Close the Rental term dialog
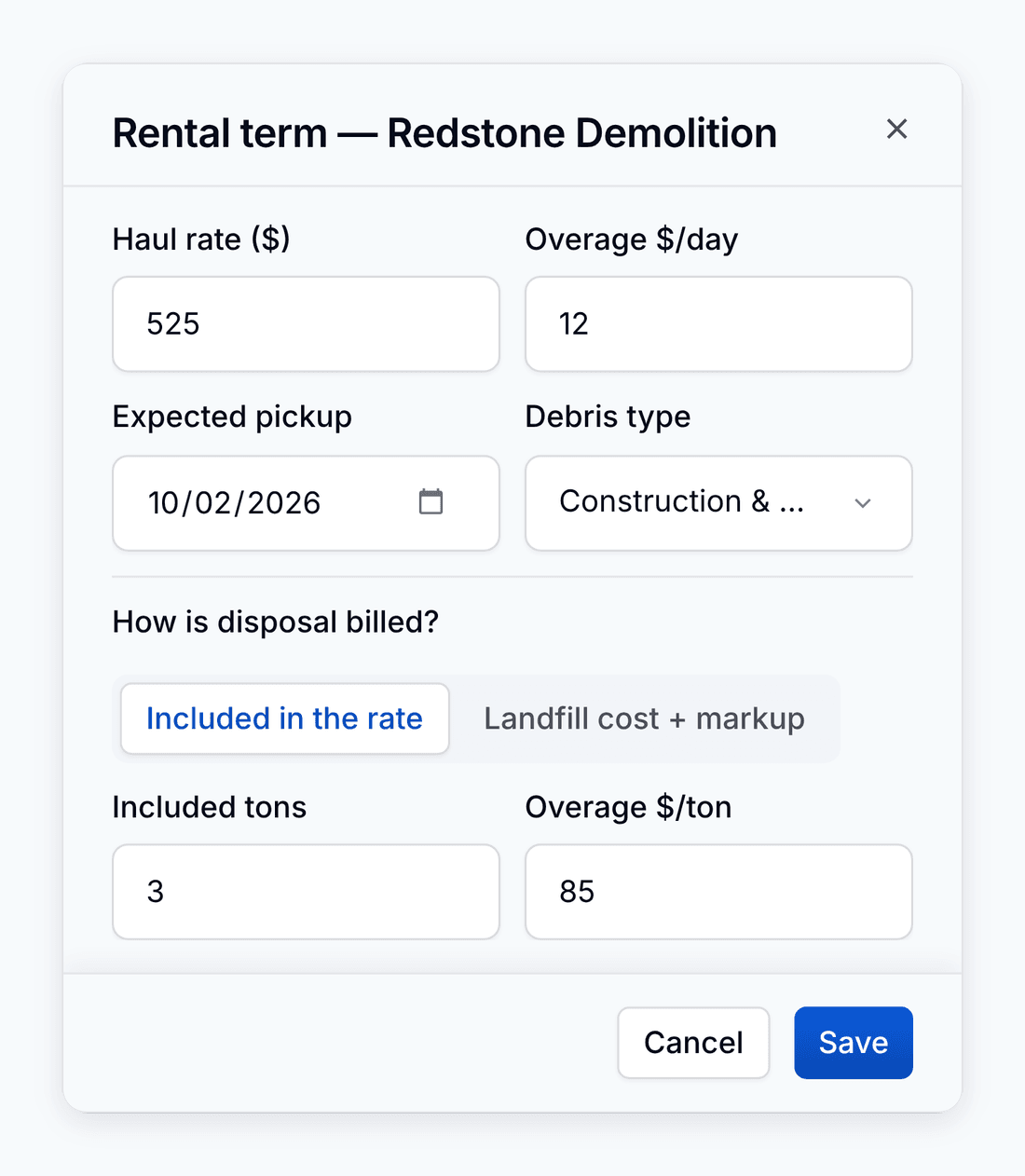The width and height of the screenshot is (1025, 1176). (896, 129)
